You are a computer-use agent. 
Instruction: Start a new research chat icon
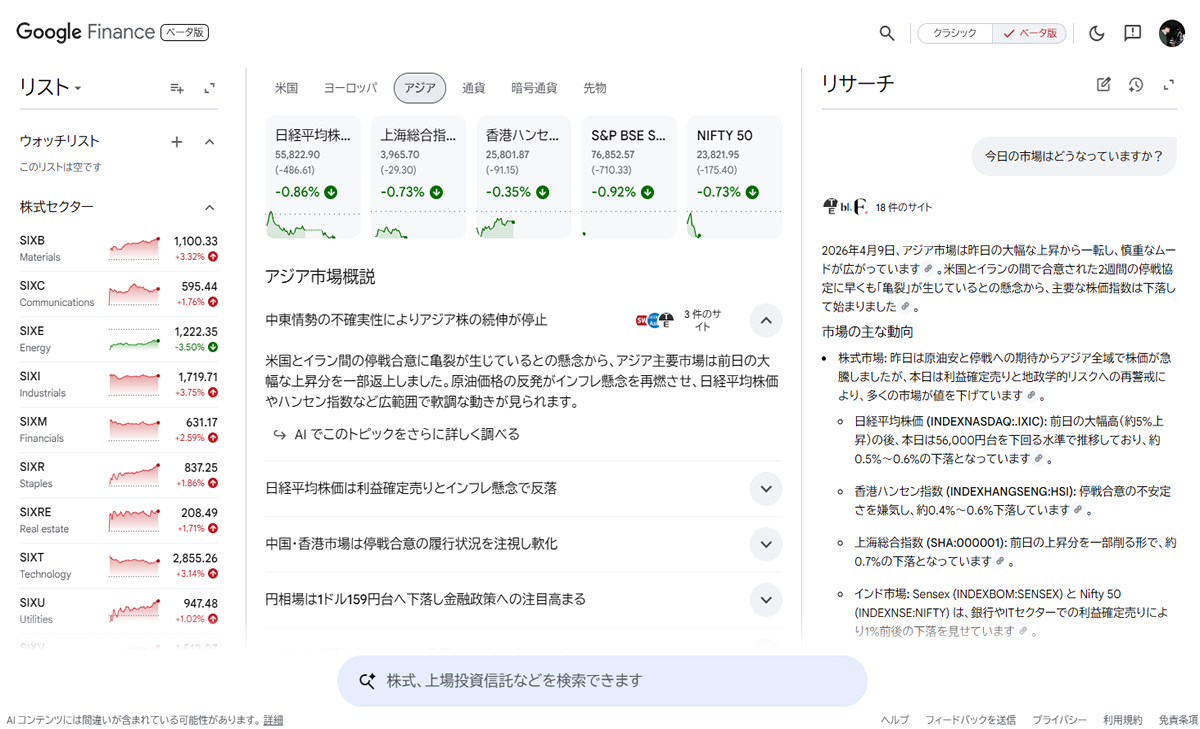(1104, 85)
